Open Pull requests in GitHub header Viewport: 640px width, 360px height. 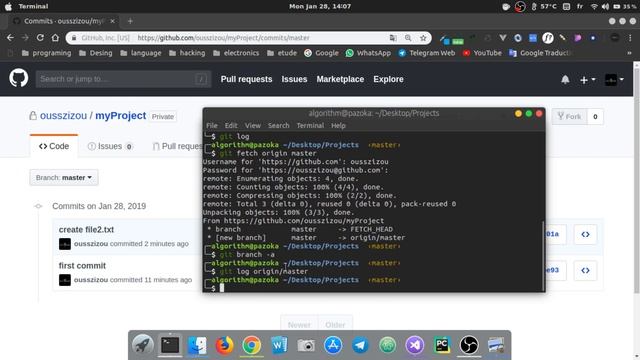(246, 79)
